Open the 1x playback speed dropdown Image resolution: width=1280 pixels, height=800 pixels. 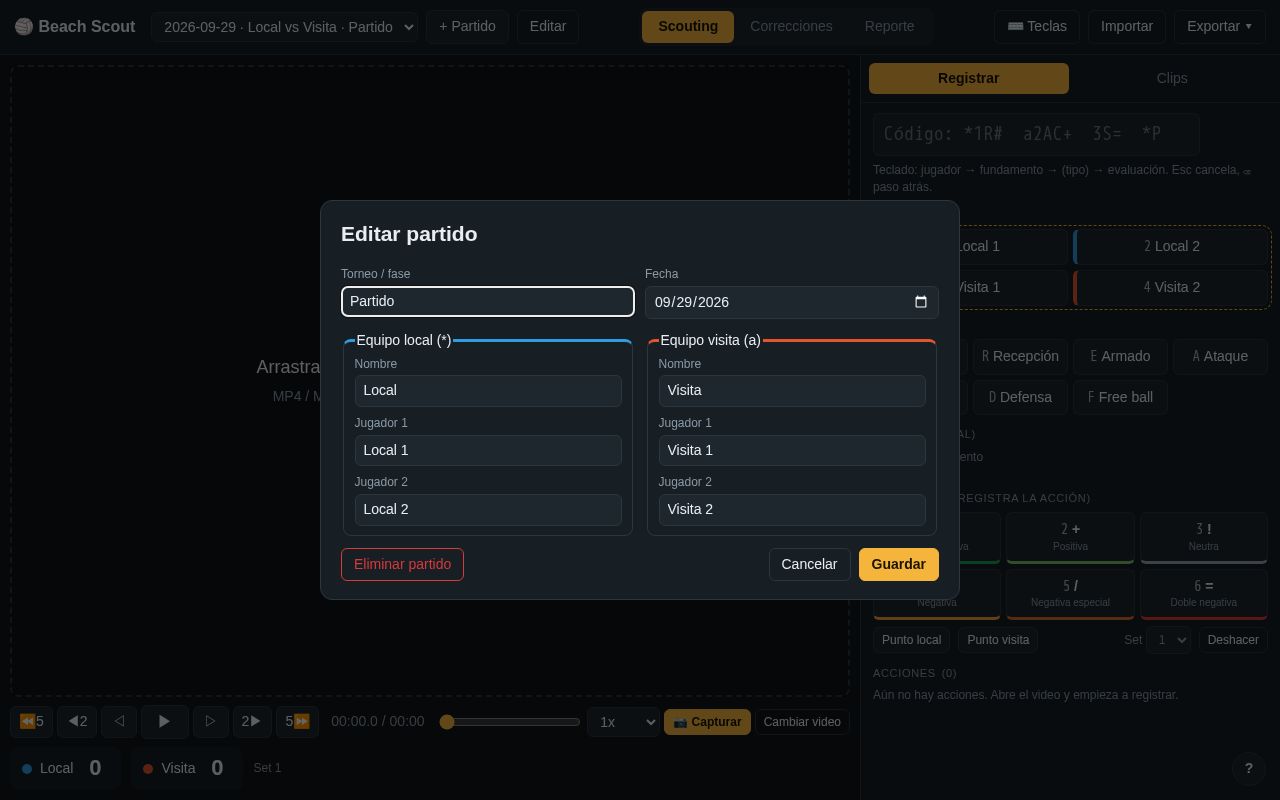click(623, 722)
